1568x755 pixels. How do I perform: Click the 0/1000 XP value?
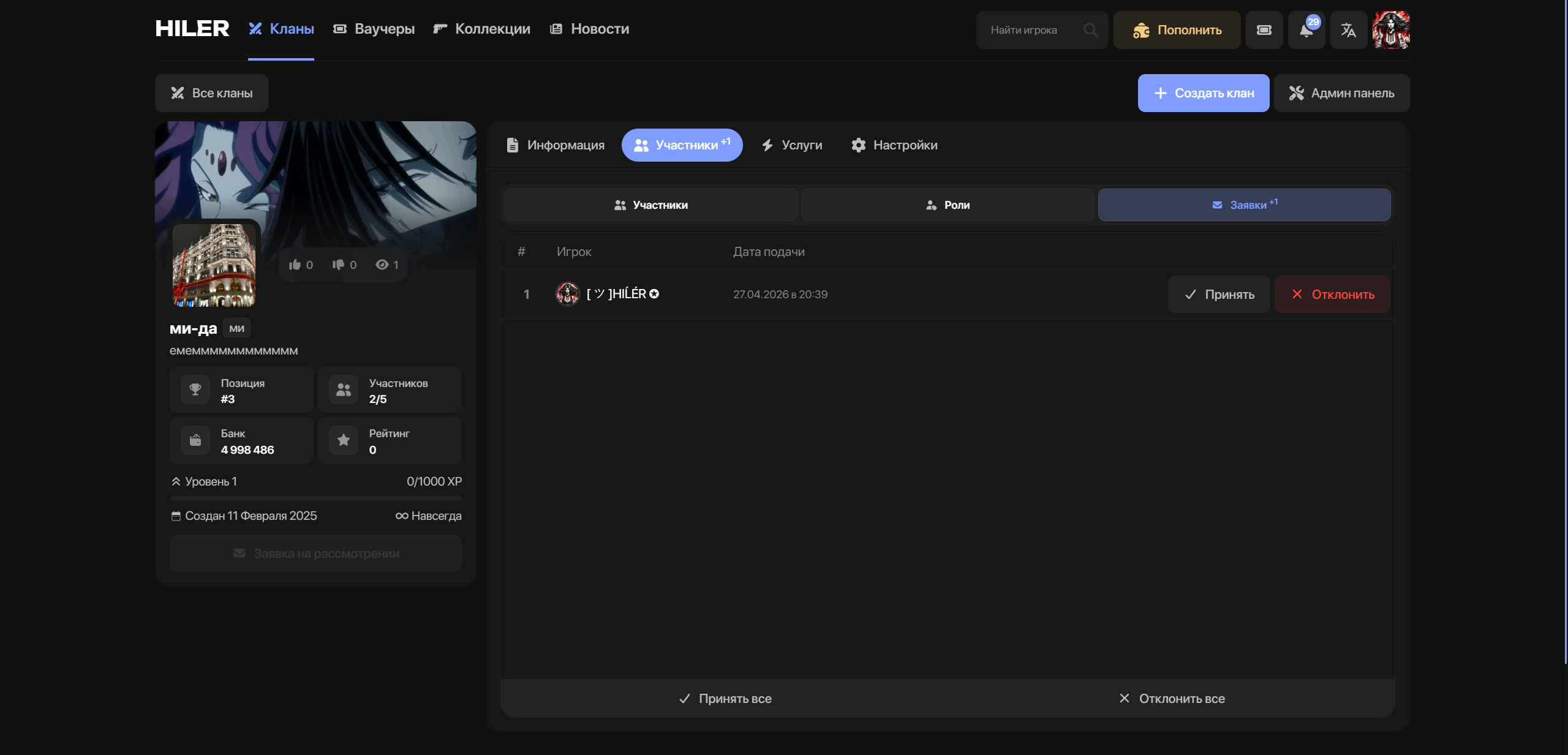point(434,481)
